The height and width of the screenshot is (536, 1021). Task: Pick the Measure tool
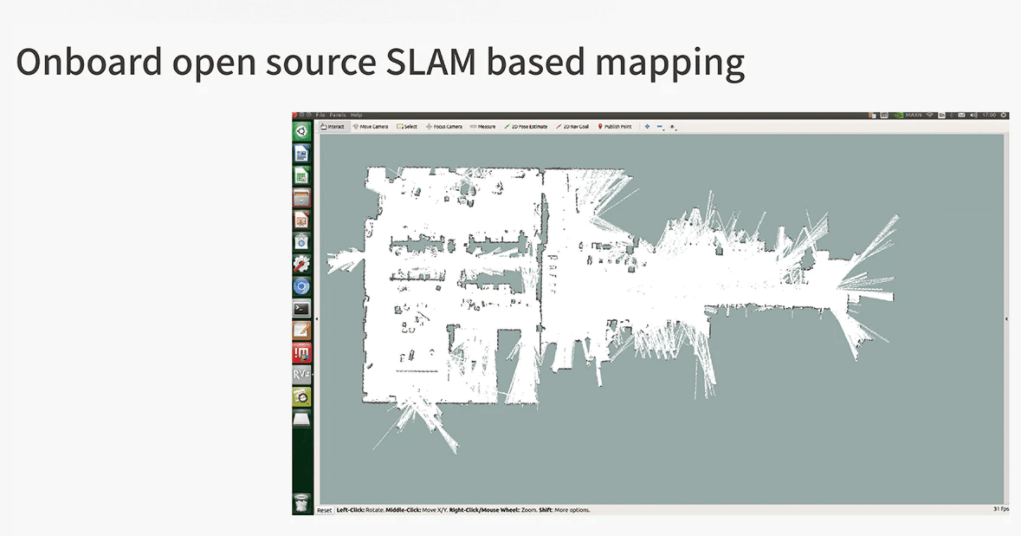[483, 127]
